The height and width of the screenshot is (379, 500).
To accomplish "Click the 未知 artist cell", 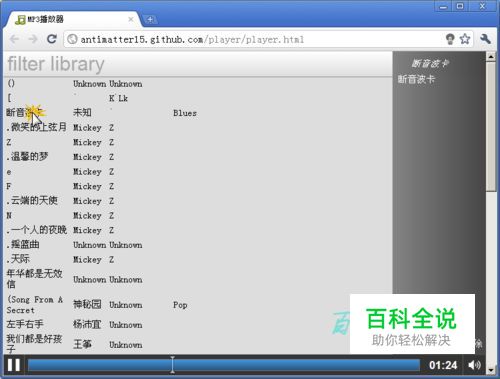I will point(82,112).
